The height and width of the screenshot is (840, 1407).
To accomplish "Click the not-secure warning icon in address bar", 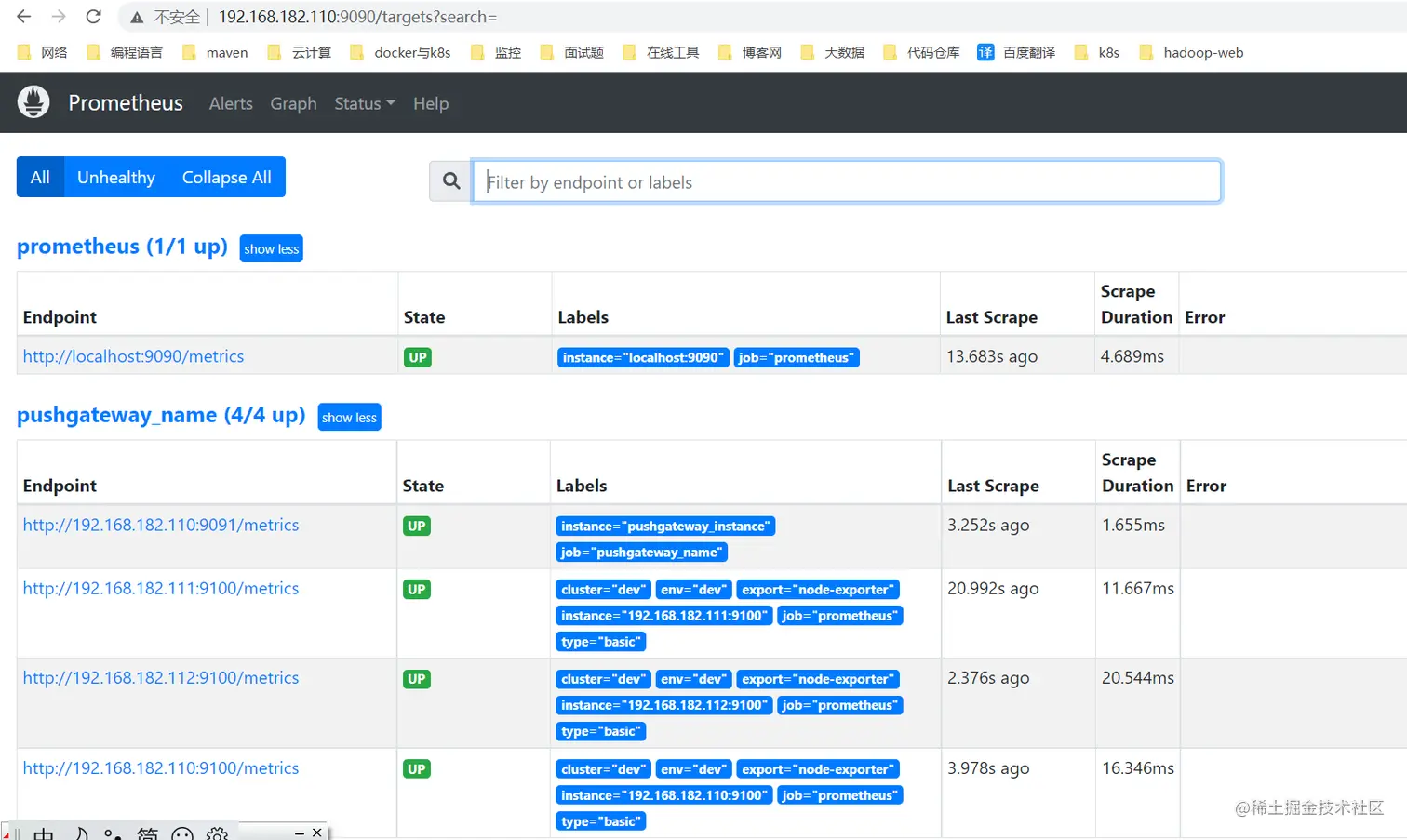I will (x=137, y=17).
